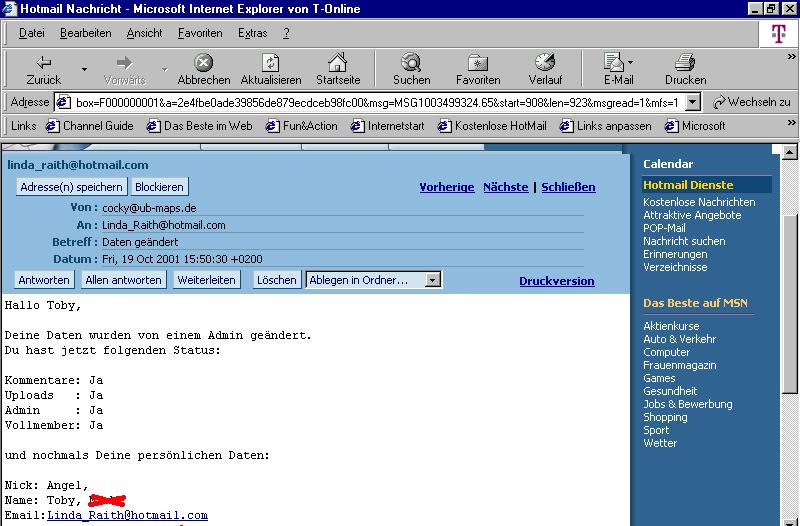
Task: Open Links anpassen shortcut
Action: 606,126
